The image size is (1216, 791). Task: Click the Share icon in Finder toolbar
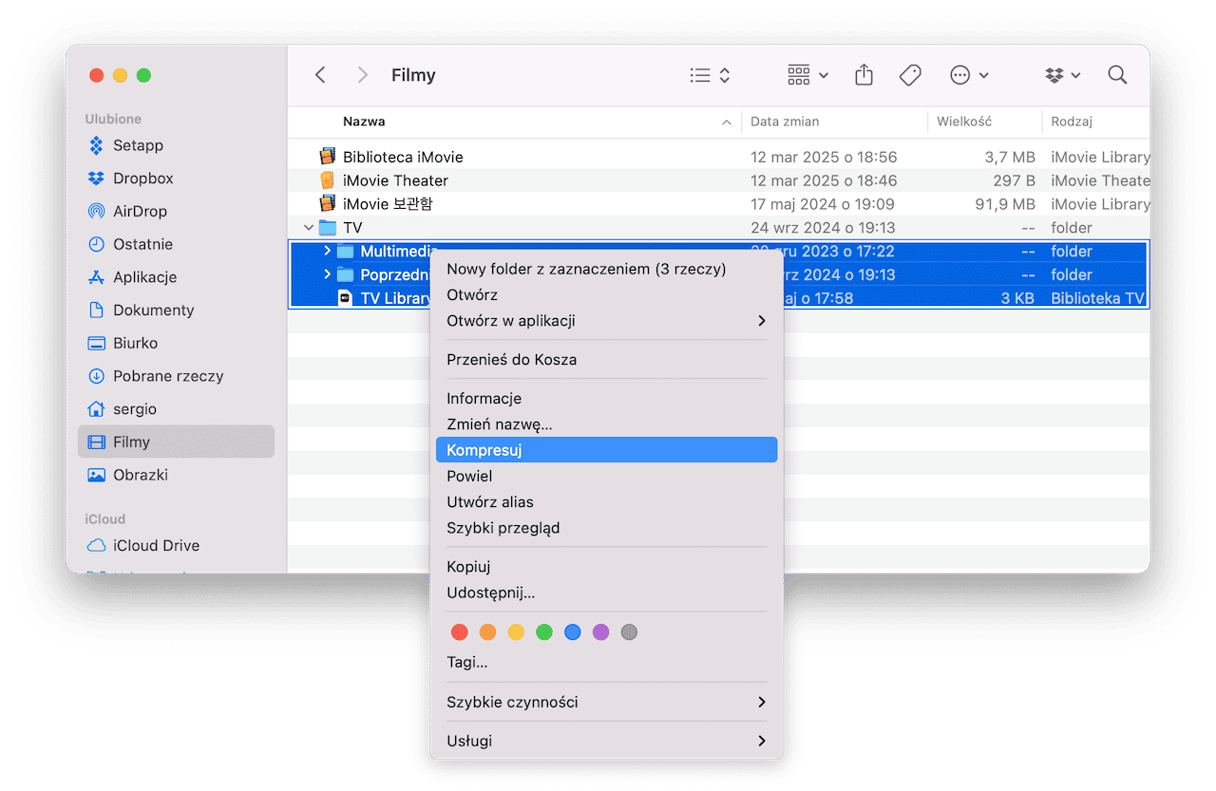click(864, 75)
